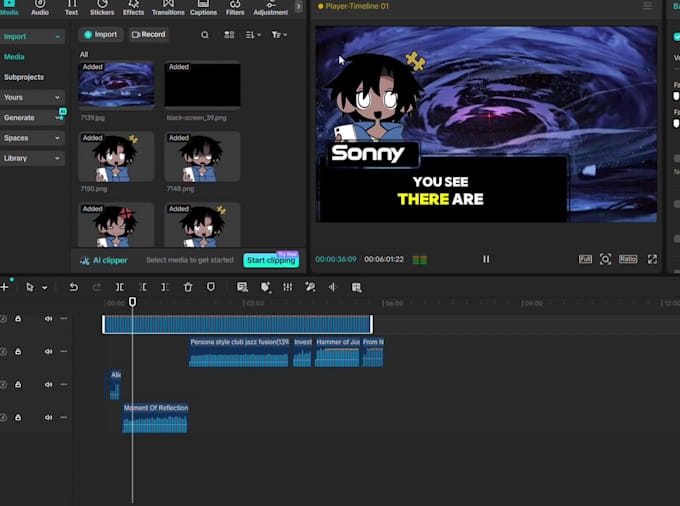
Task: Open the Player-Timeline 01 menu icon
Action: 647,6
